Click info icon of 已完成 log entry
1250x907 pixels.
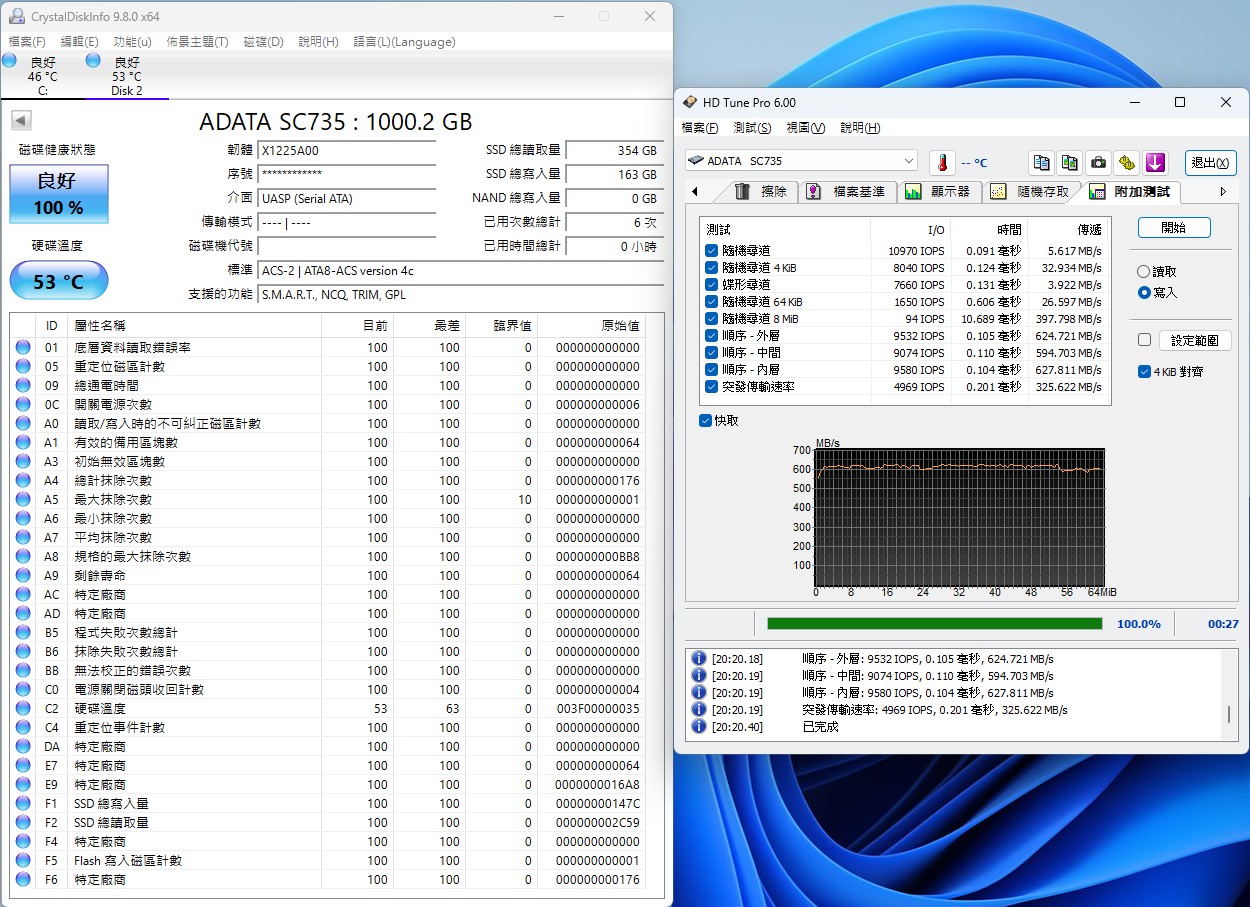(x=699, y=727)
